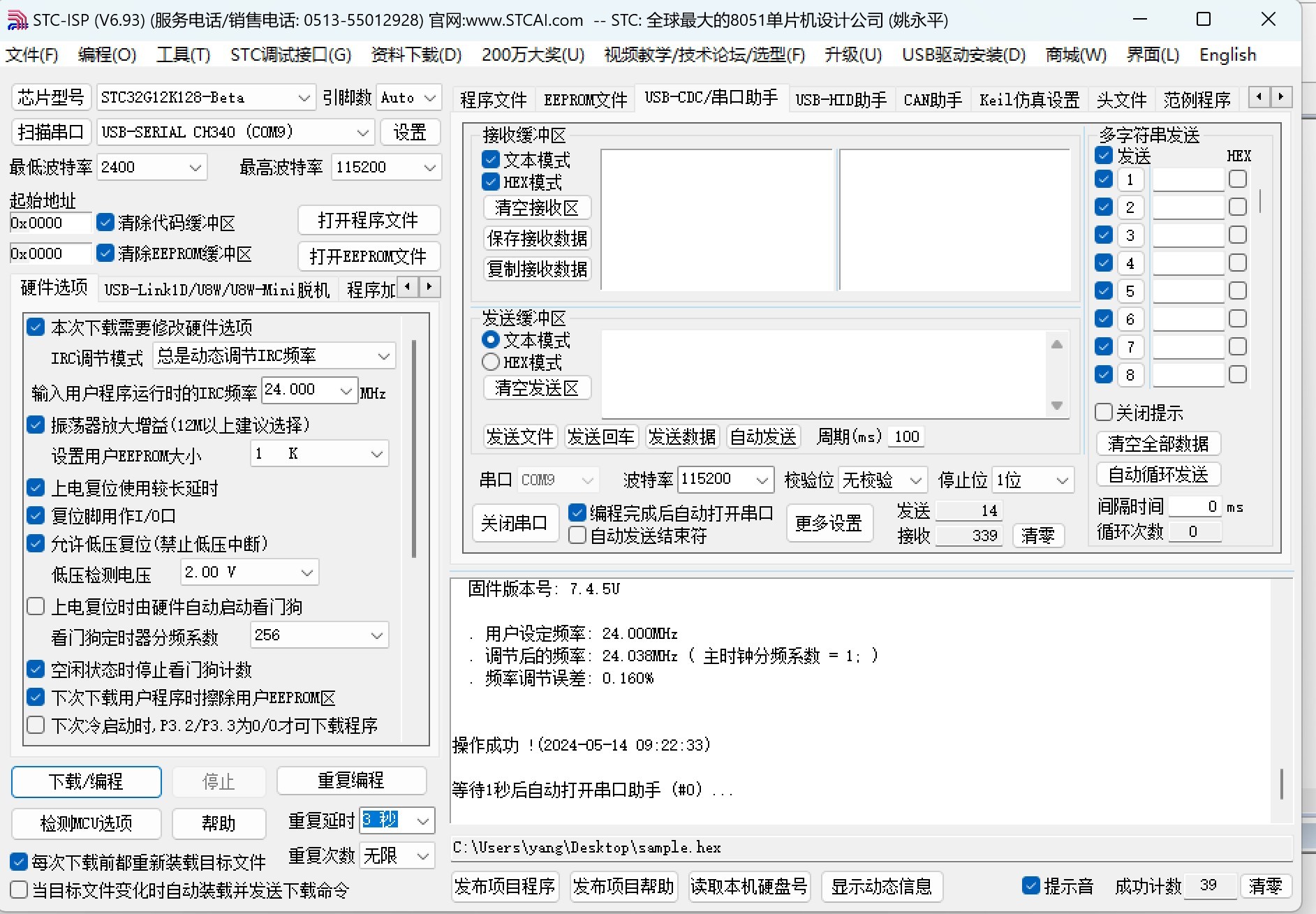
Task: Switch language via English menu
Action: click(x=1227, y=54)
